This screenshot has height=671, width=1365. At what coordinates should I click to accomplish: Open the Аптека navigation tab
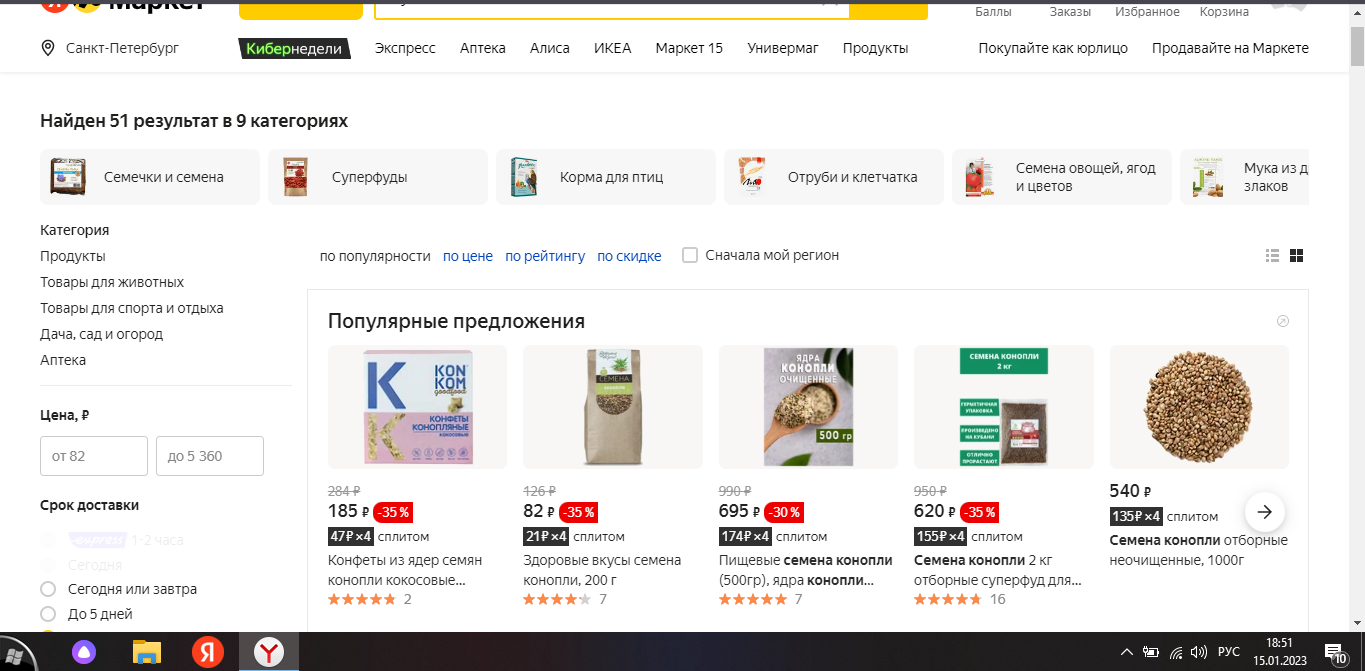[483, 48]
